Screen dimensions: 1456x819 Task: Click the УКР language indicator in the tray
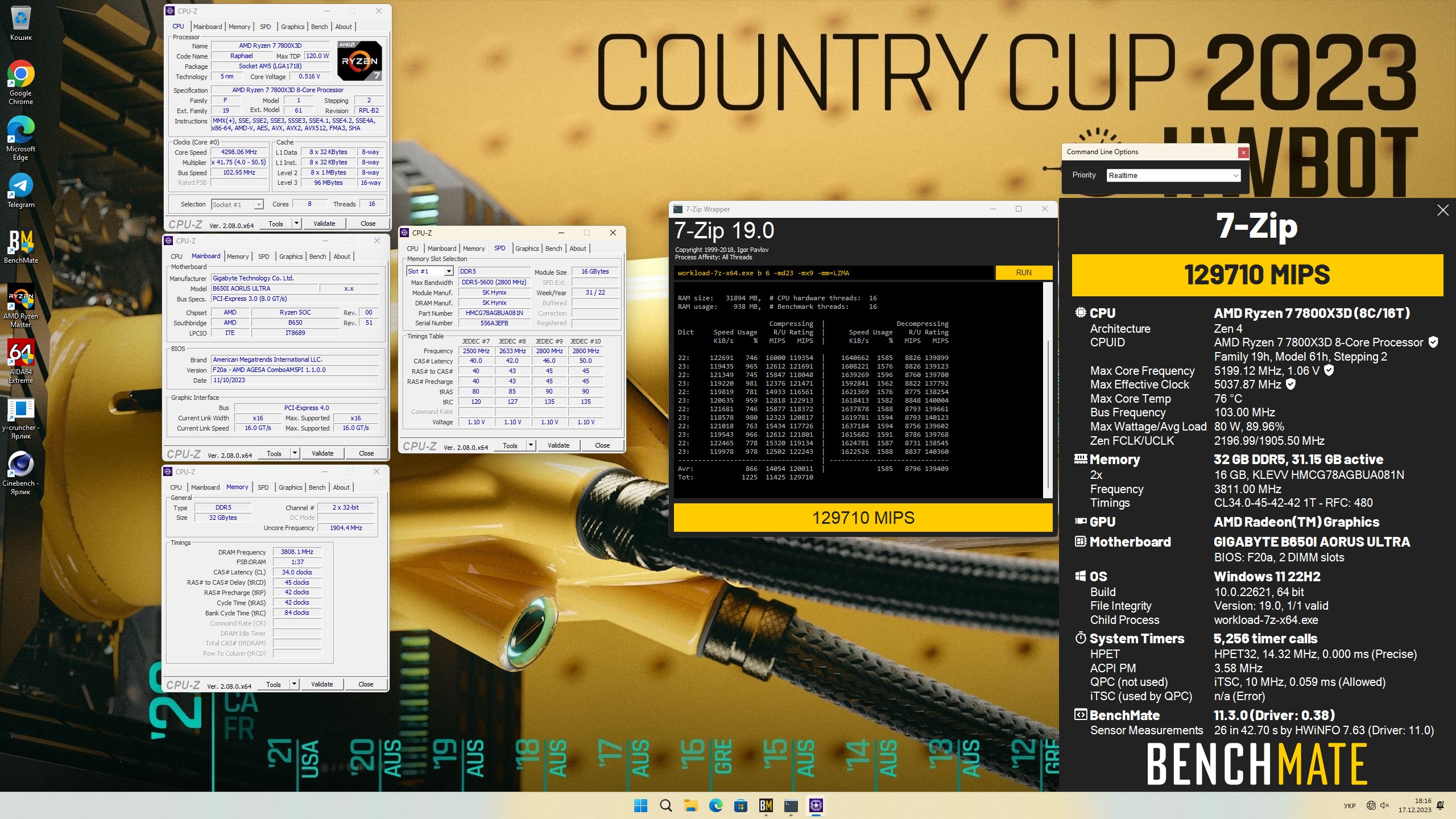1350,805
